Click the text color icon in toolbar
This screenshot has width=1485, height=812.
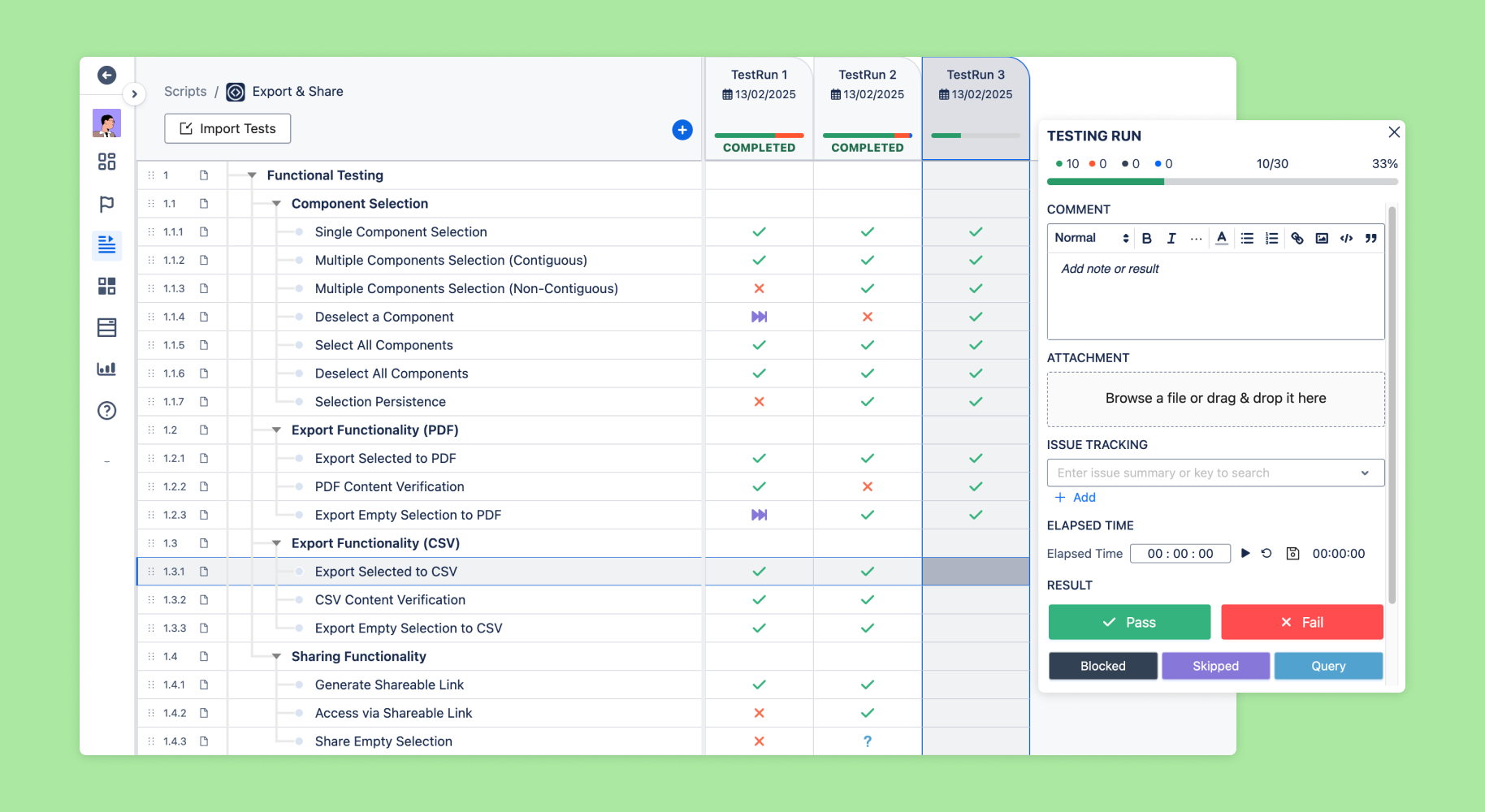[1222, 238]
